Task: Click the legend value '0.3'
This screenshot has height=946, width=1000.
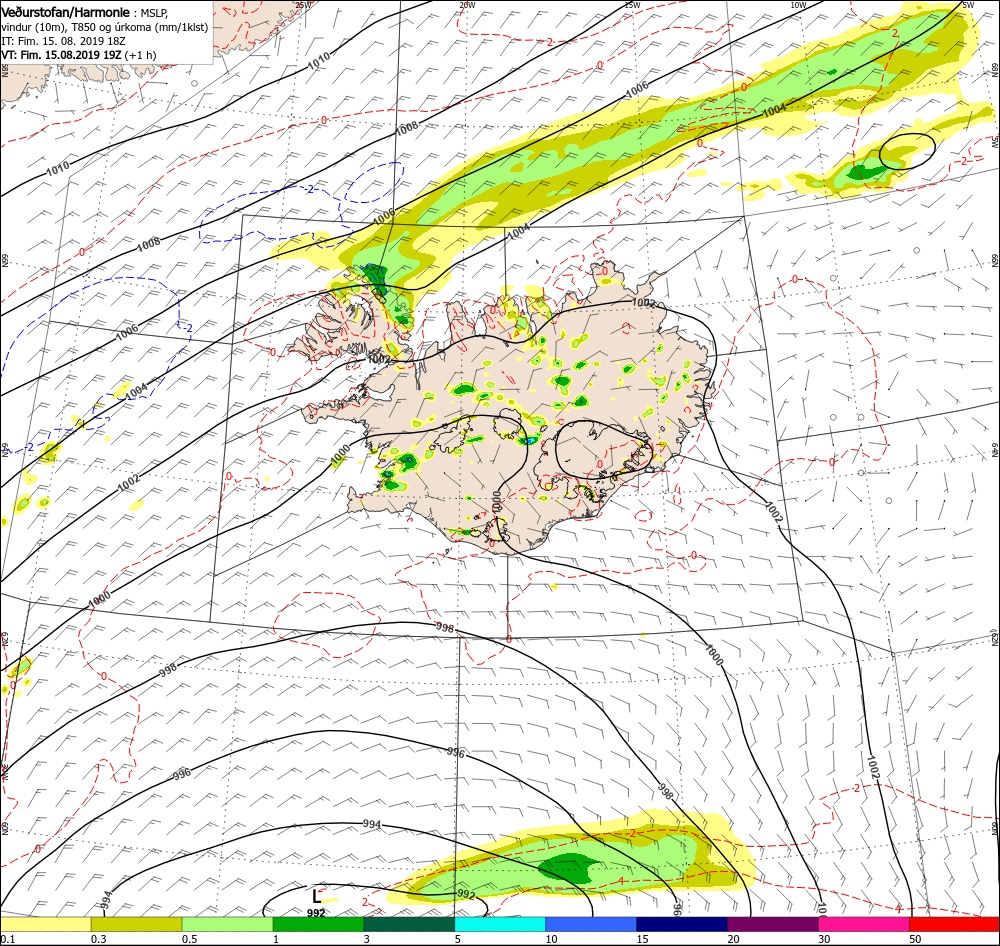Action: [x=99, y=939]
